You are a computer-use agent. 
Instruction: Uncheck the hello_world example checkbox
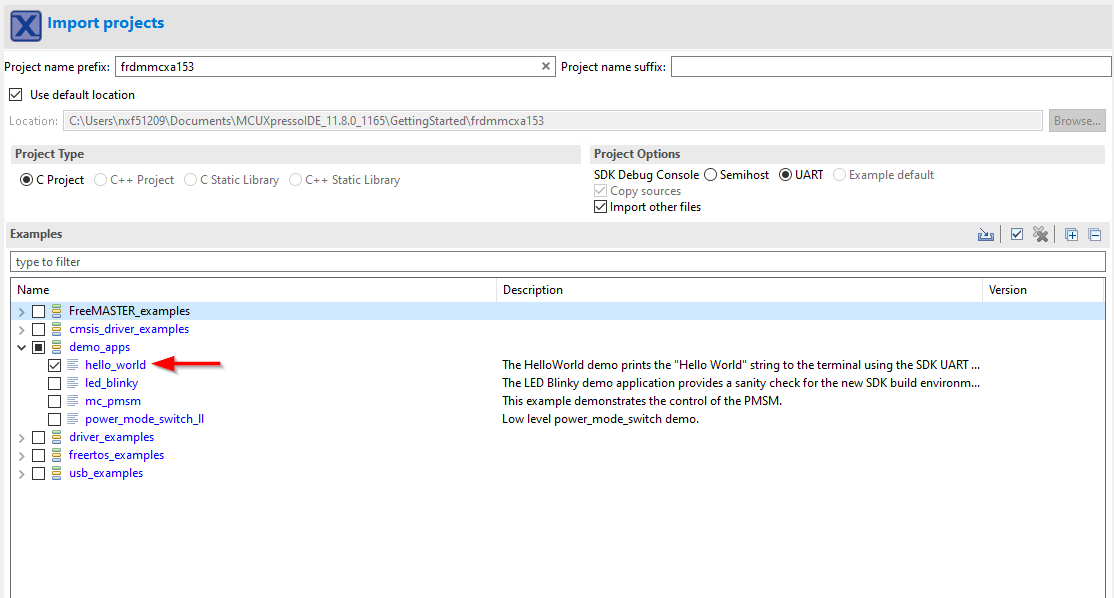(x=55, y=365)
